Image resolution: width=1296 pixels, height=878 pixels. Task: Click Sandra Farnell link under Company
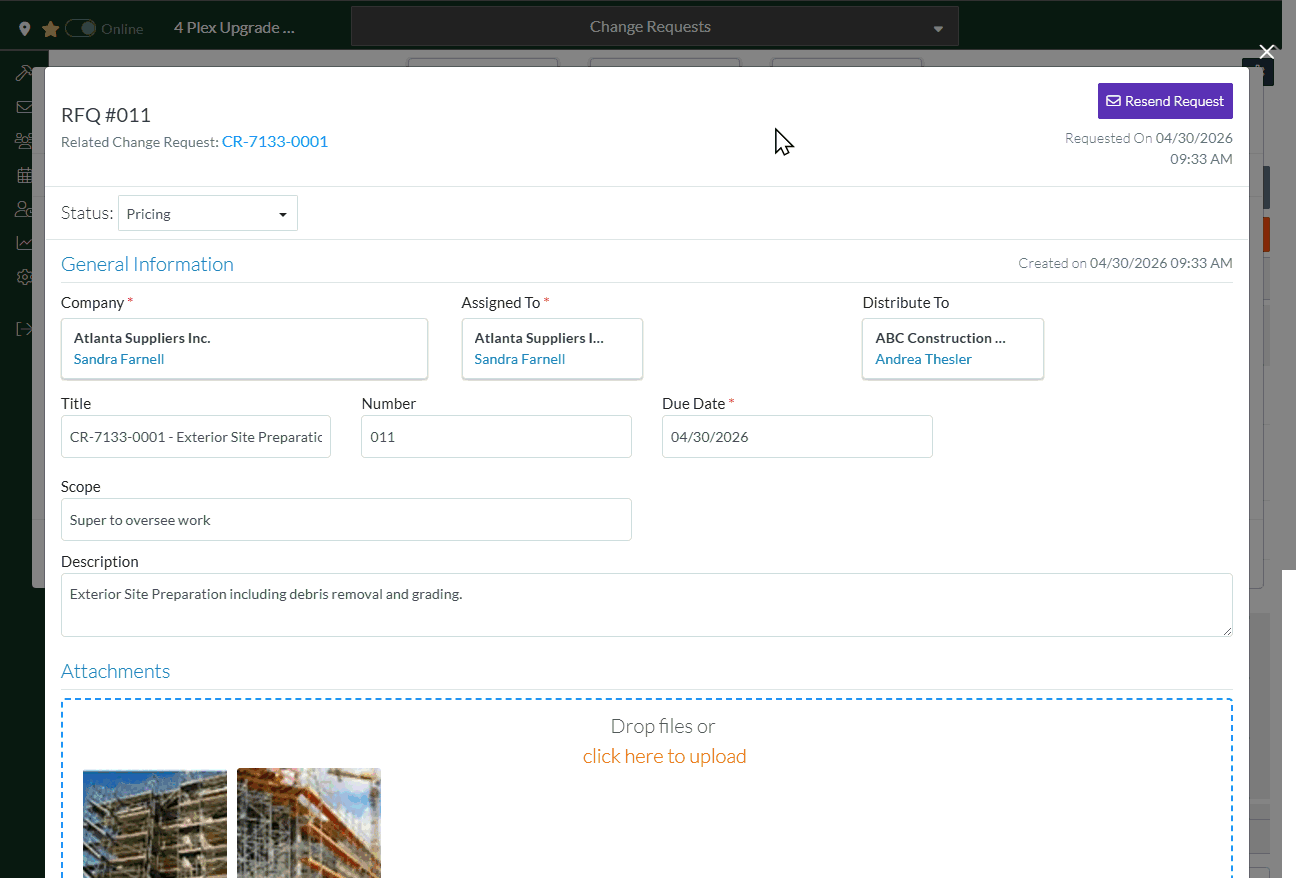point(119,359)
